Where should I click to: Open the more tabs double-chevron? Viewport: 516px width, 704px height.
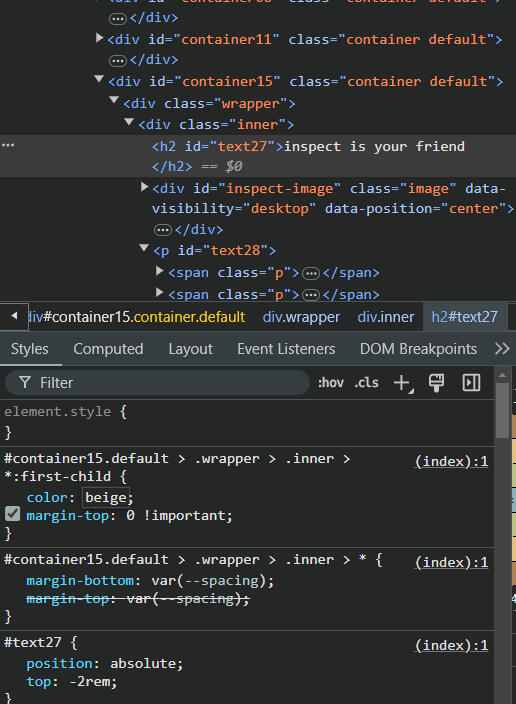[502, 349]
